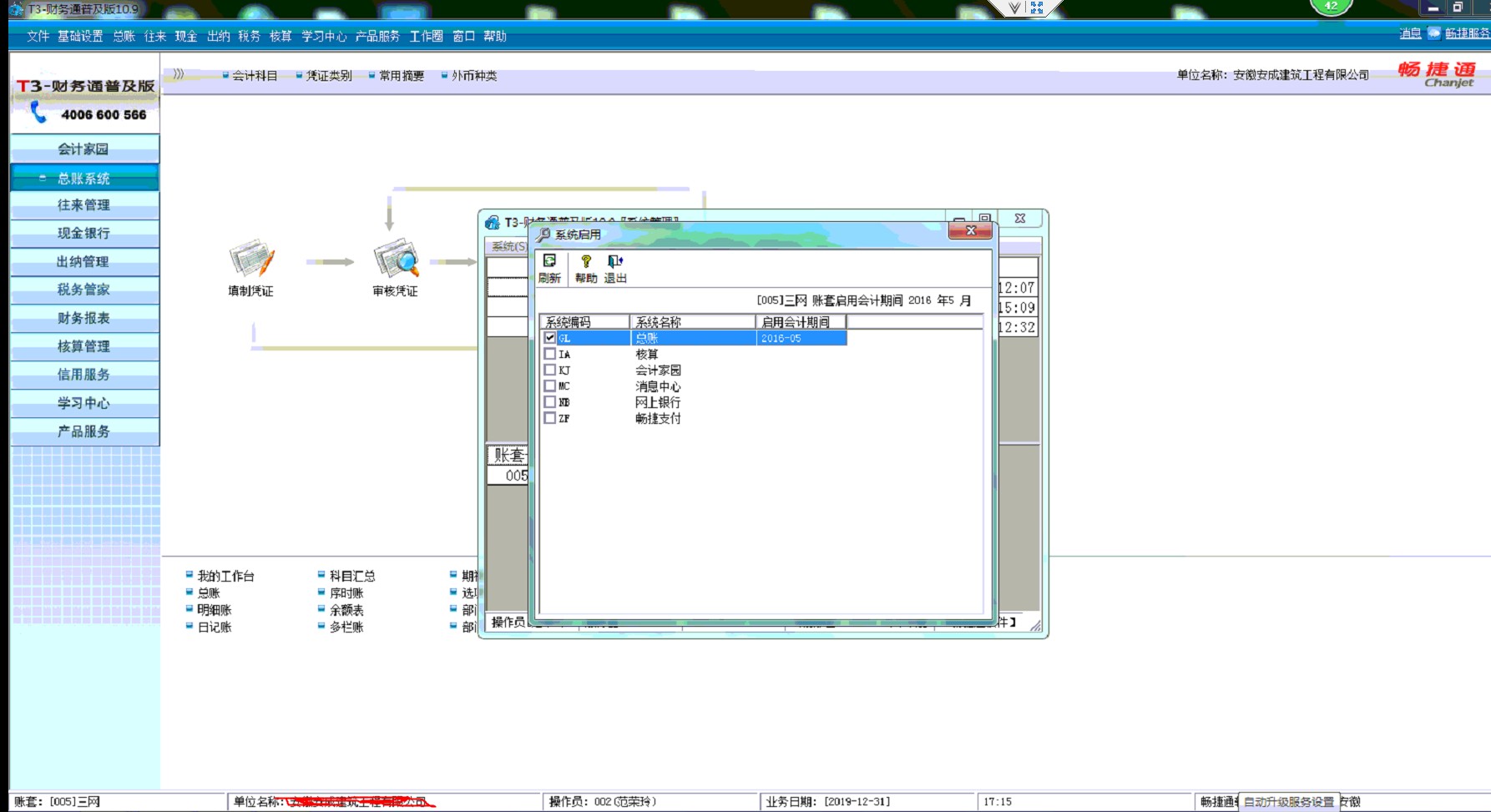The width and height of the screenshot is (1491, 812).
Task: Open the 多栏账 link
Action: [x=346, y=627]
